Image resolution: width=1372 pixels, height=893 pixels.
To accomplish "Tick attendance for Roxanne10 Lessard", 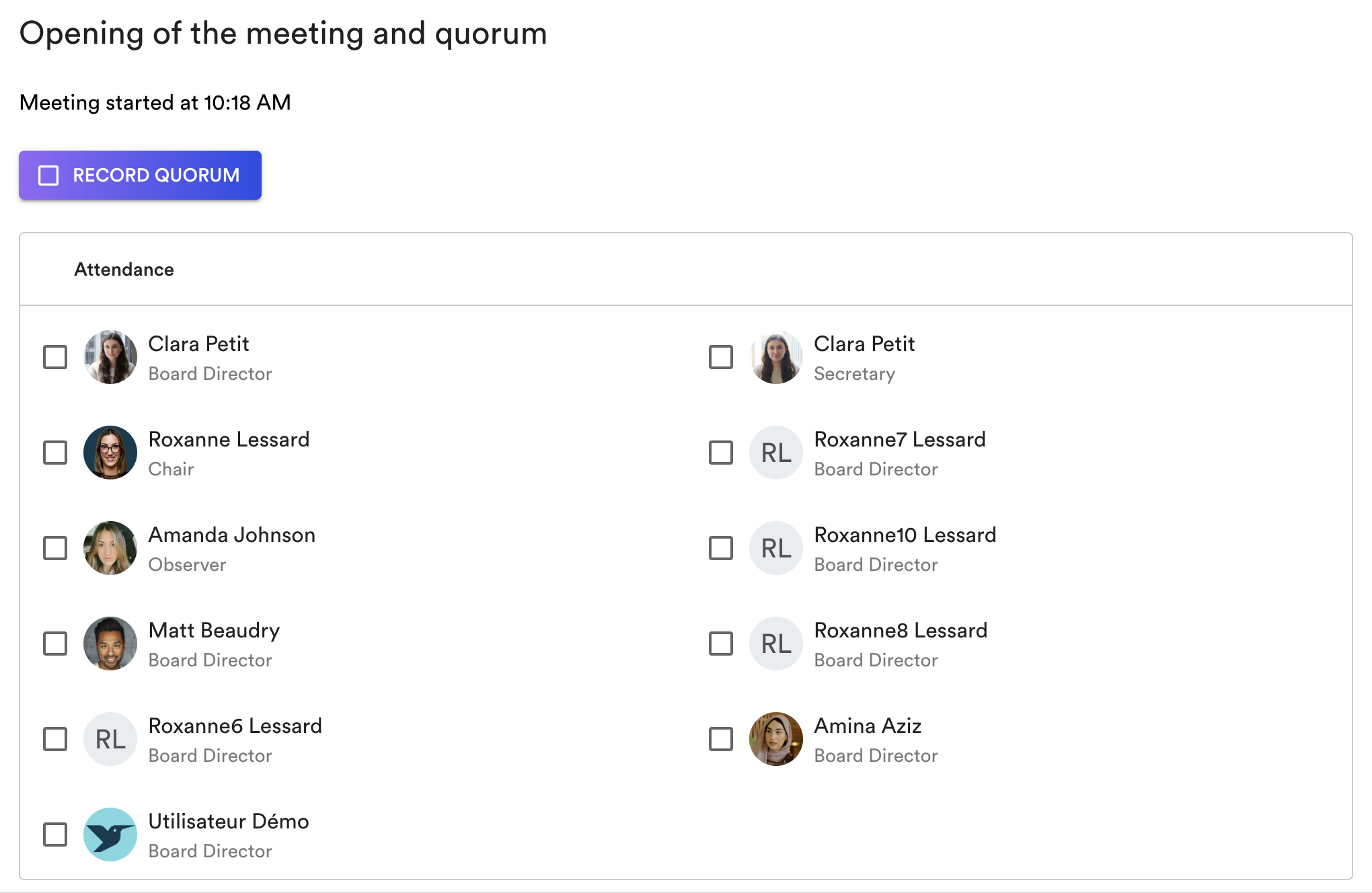I will click(x=721, y=548).
